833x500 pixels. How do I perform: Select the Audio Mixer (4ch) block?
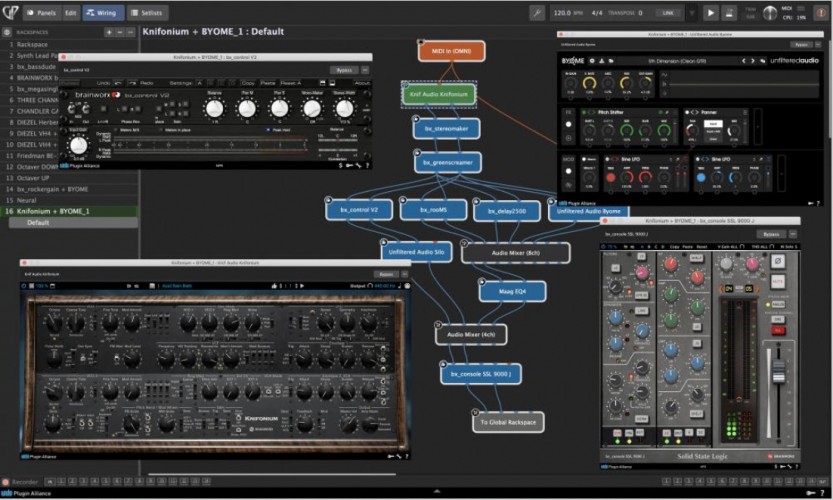(471, 334)
